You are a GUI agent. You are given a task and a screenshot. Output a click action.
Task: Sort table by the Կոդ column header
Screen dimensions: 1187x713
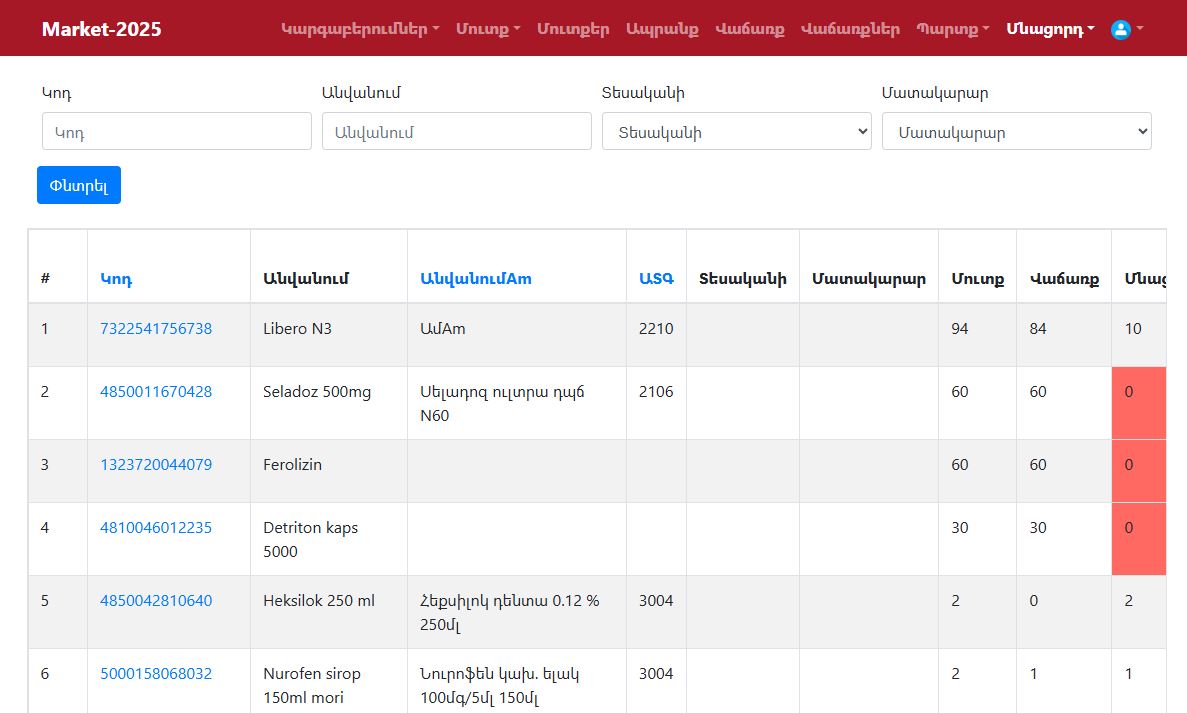[x=116, y=279]
